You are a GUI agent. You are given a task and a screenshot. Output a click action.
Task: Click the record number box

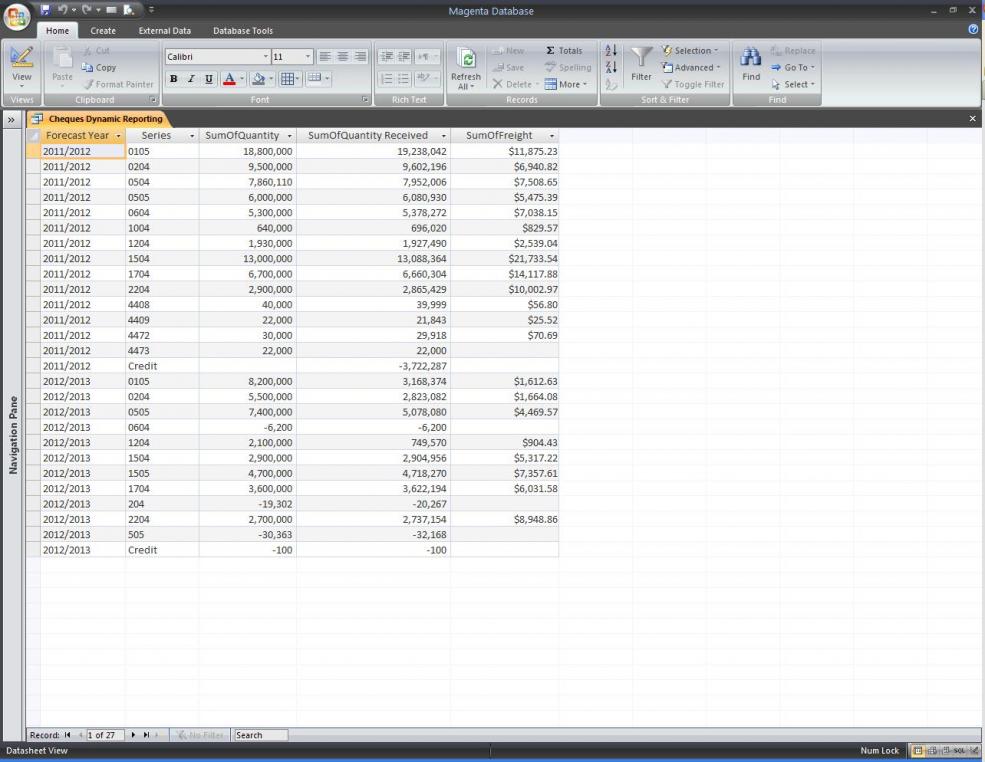[x=105, y=735]
